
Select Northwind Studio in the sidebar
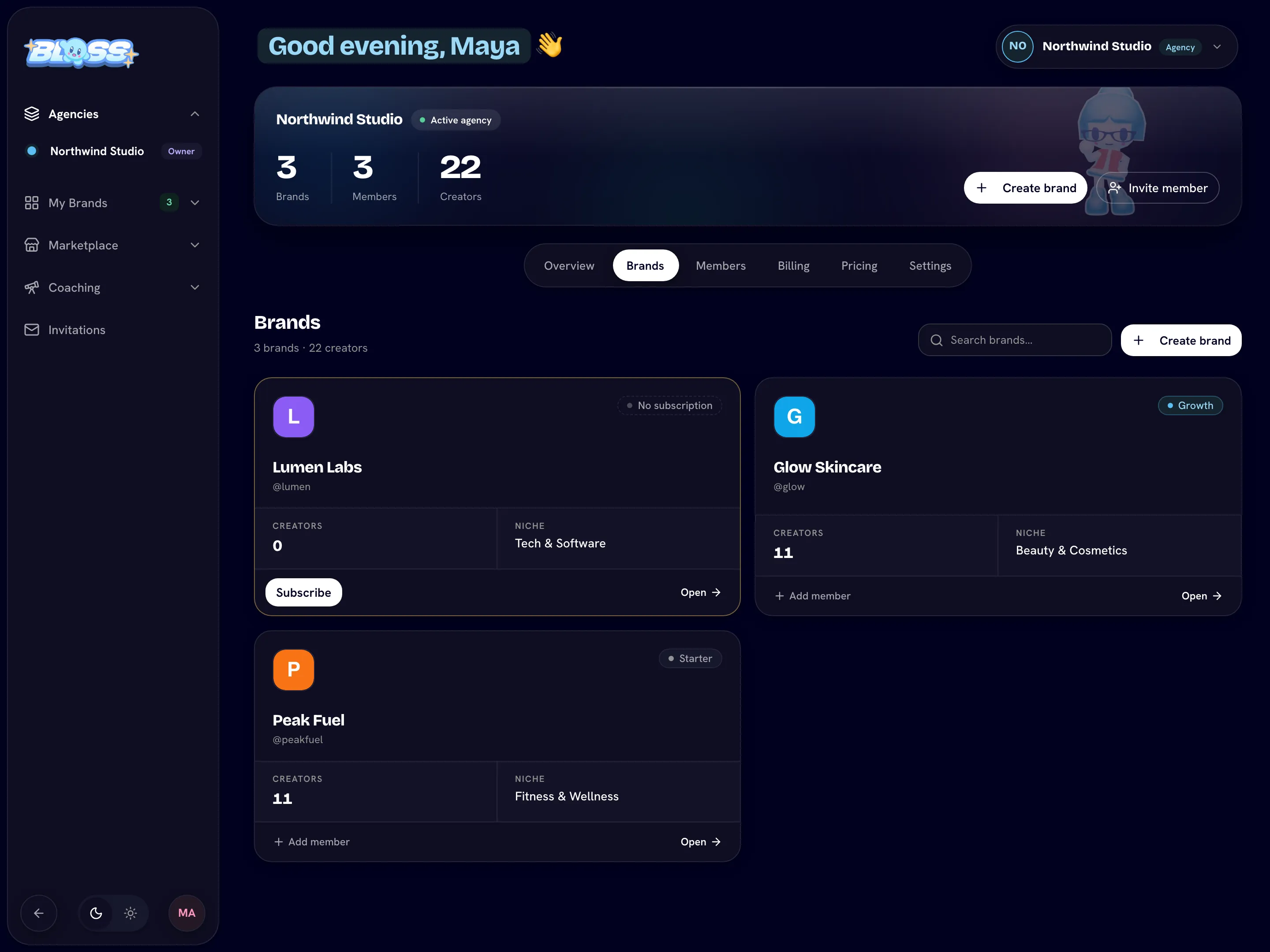click(112, 151)
